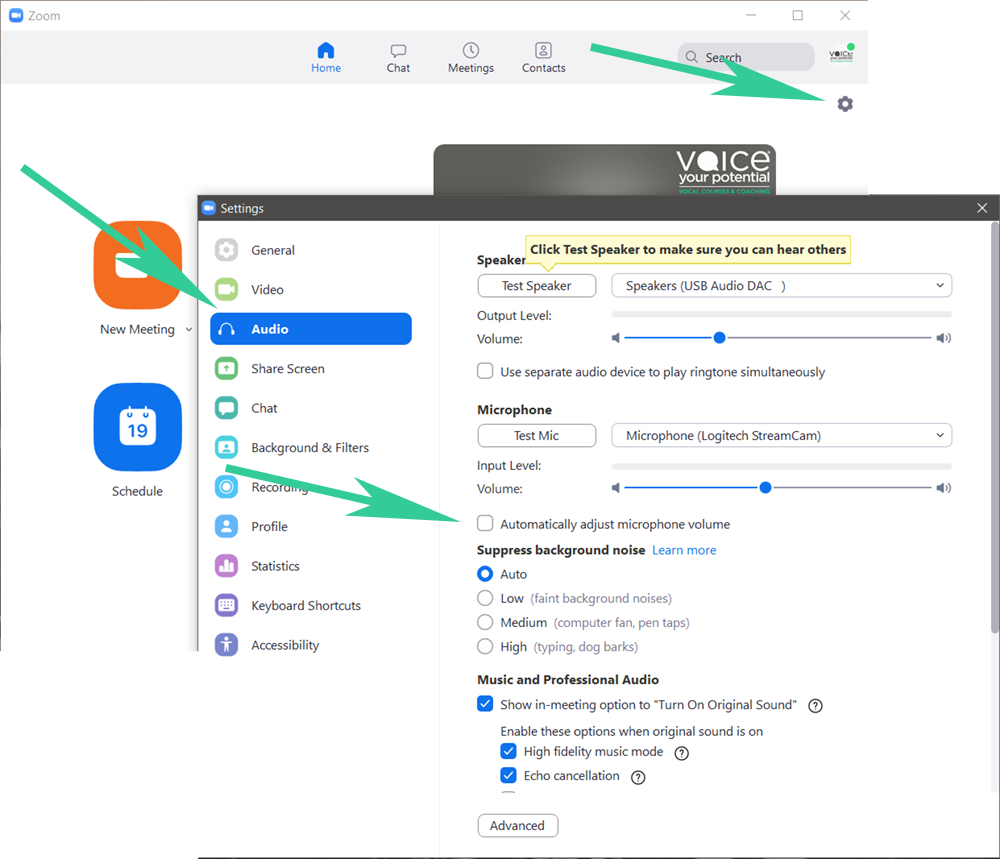Click the Voice Your Potential banner
The width and height of the screenshot is (1000, 859).
pyautogui.click(x=604, y=170)
